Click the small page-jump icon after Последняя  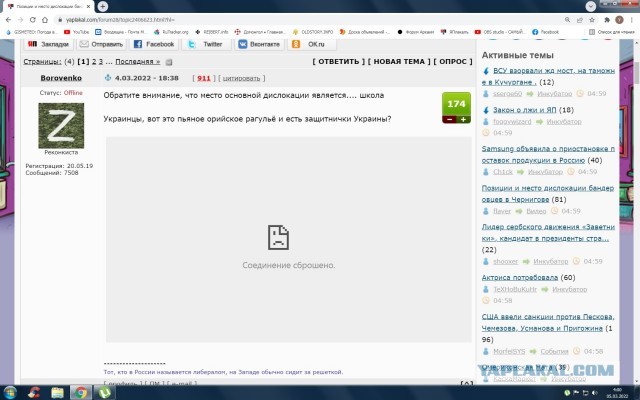click(169, 62)
